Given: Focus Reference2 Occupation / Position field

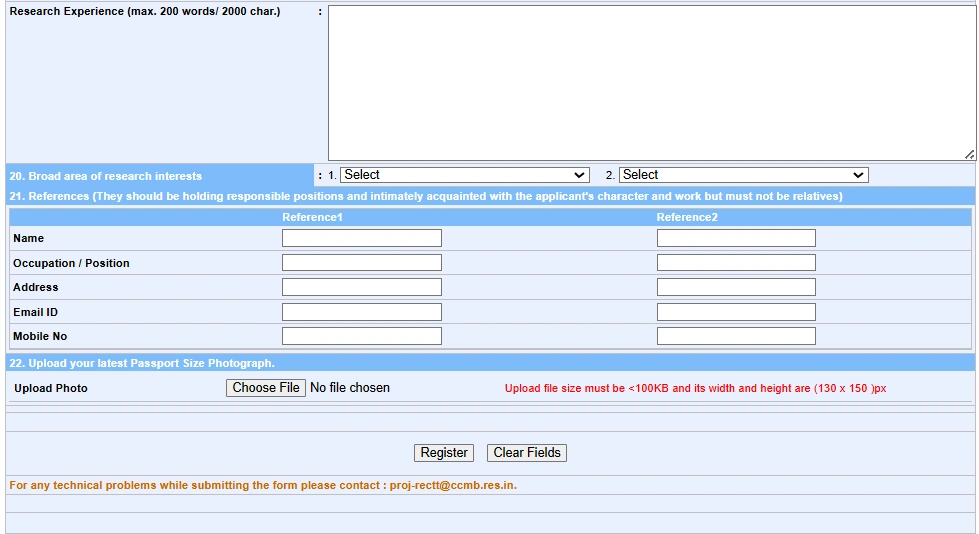Looking at the screenshot, I should [736, 263].
